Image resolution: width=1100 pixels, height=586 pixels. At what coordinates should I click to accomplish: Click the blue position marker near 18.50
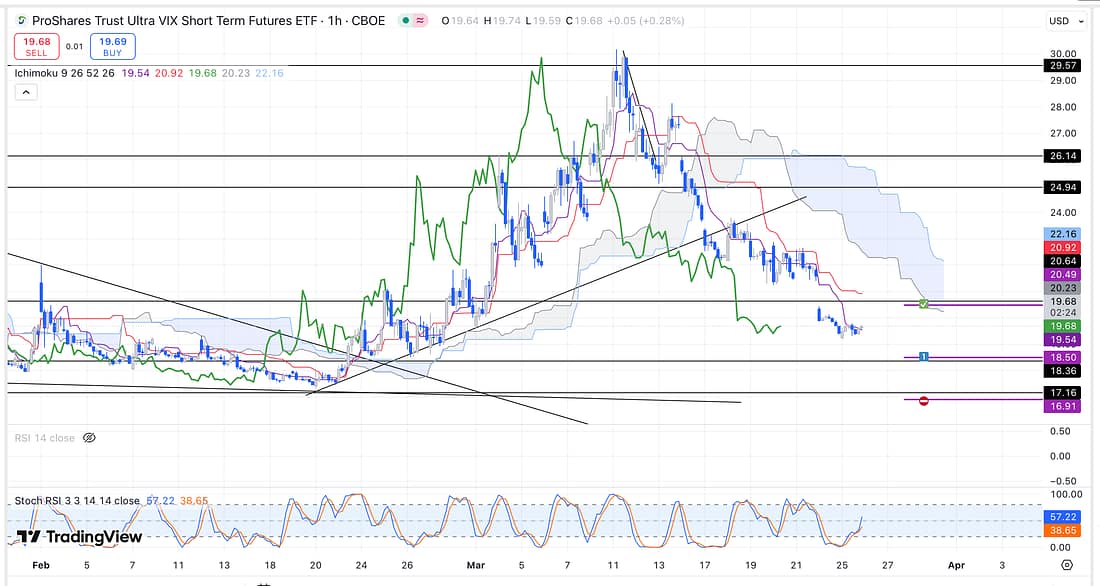coord(924,356)
